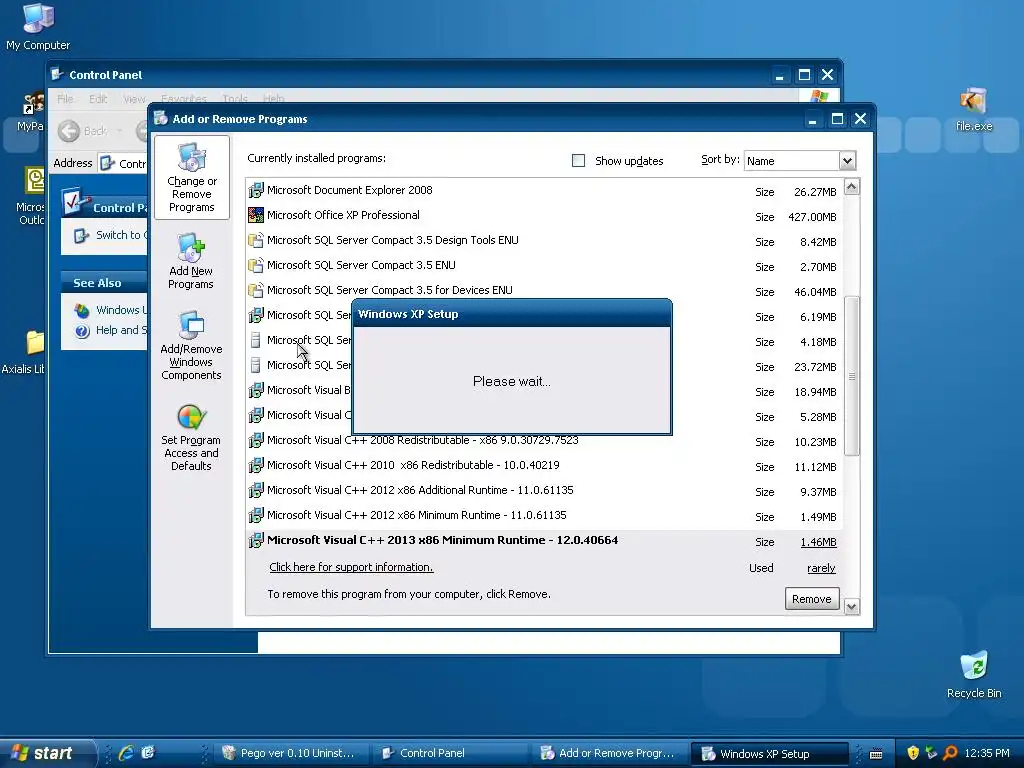Open the Sort by Name dropdown
The height and width of the screenshot is (768, 1024).
pyautogui.click(x=847, y=161)
